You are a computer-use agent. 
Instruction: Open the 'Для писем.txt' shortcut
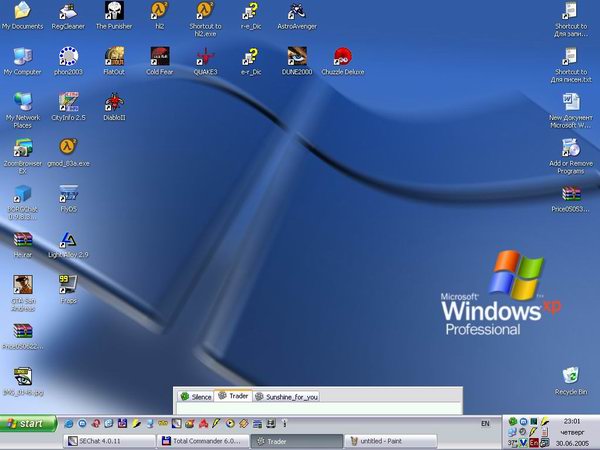(571, 65)
